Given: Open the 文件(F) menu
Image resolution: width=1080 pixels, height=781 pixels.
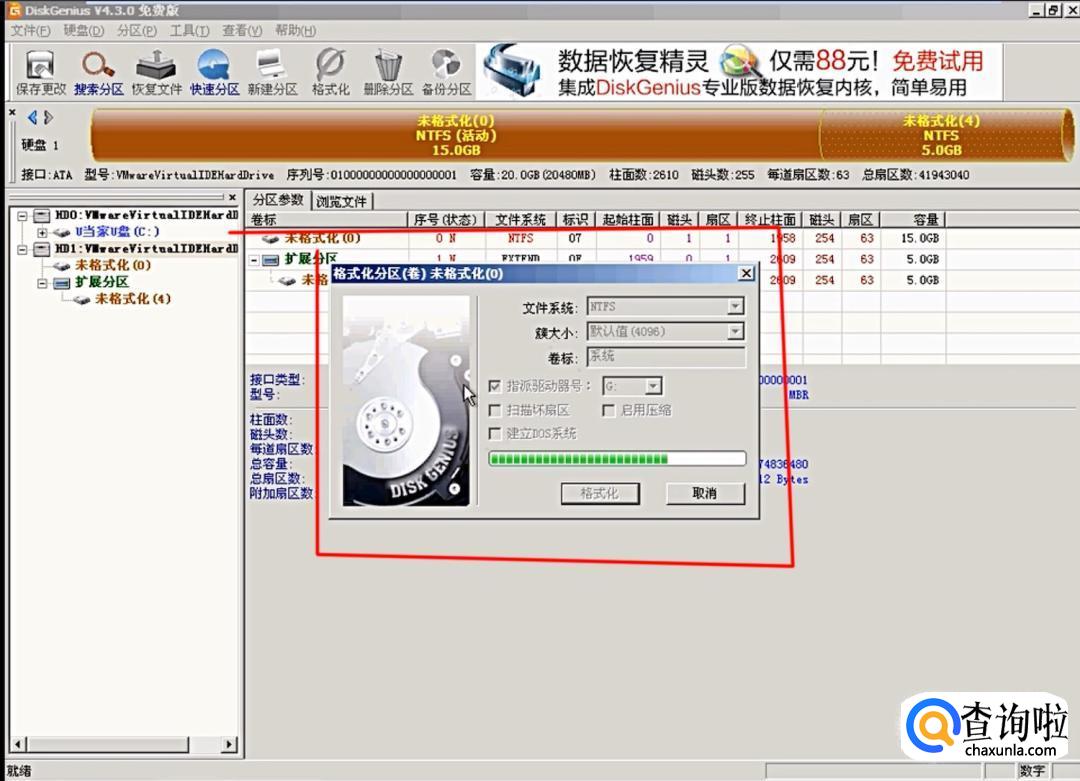Looking at the screenshot, I should [30, 30].
